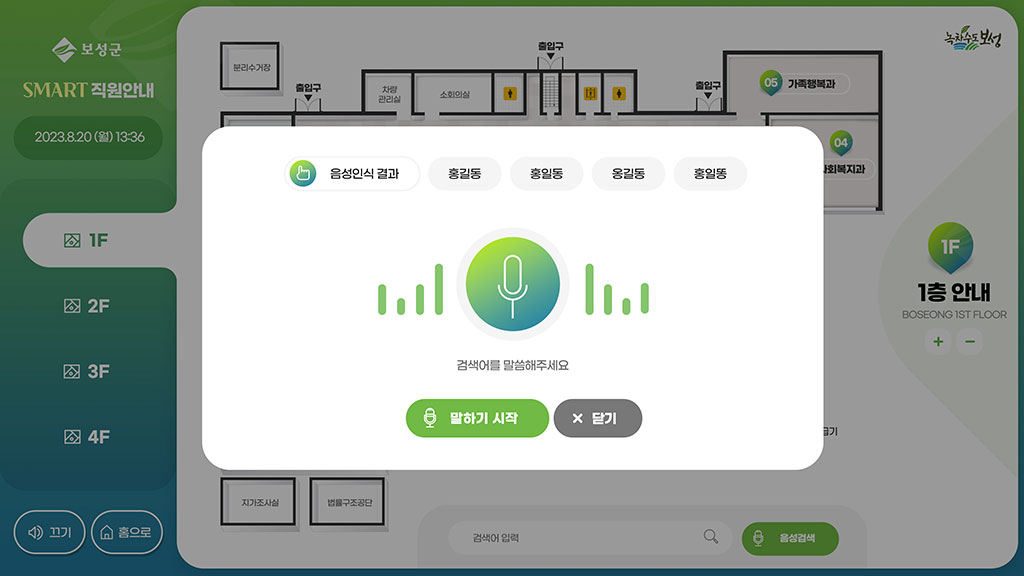The height and width of the screenshot is (576, 1024).
Task: Click the 보성군 logo in the sidebar
Action: pyautogui.click(x=87, y=50)
